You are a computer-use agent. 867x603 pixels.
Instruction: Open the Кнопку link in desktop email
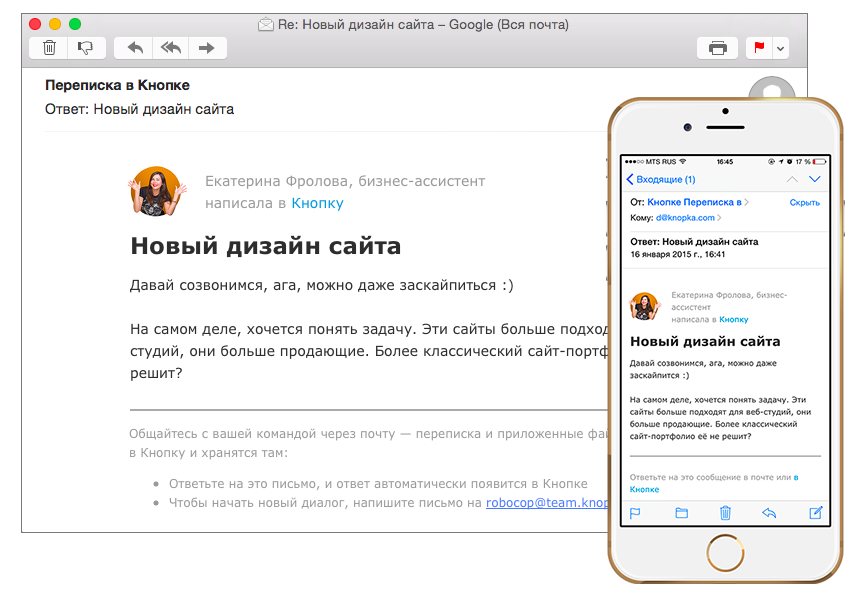[317, 203]
